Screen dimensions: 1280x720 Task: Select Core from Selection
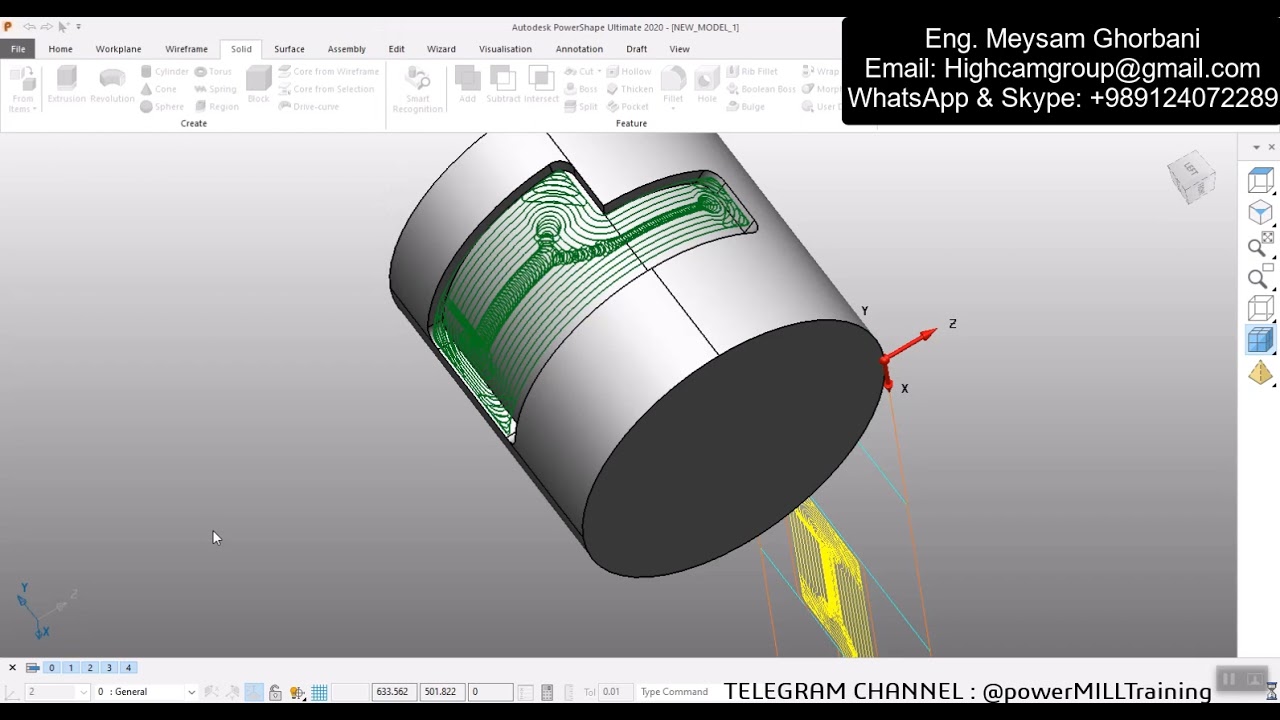click(x=326, y=89)
